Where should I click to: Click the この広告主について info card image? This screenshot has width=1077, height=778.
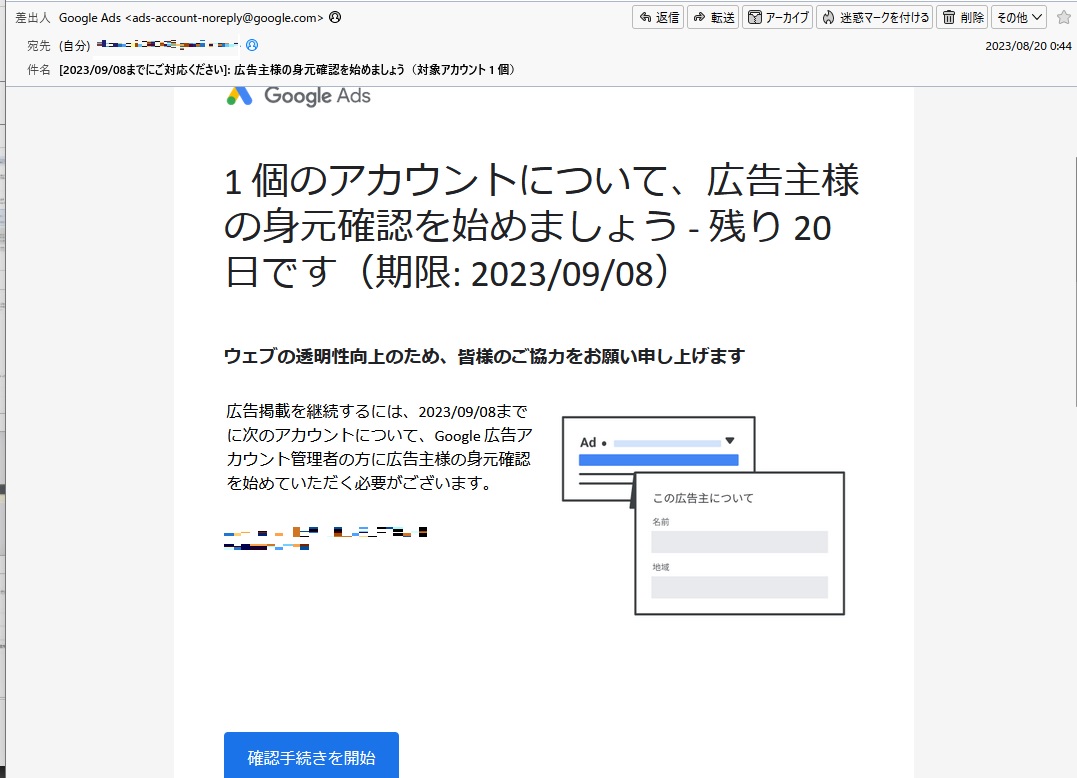tap(739, 543)
